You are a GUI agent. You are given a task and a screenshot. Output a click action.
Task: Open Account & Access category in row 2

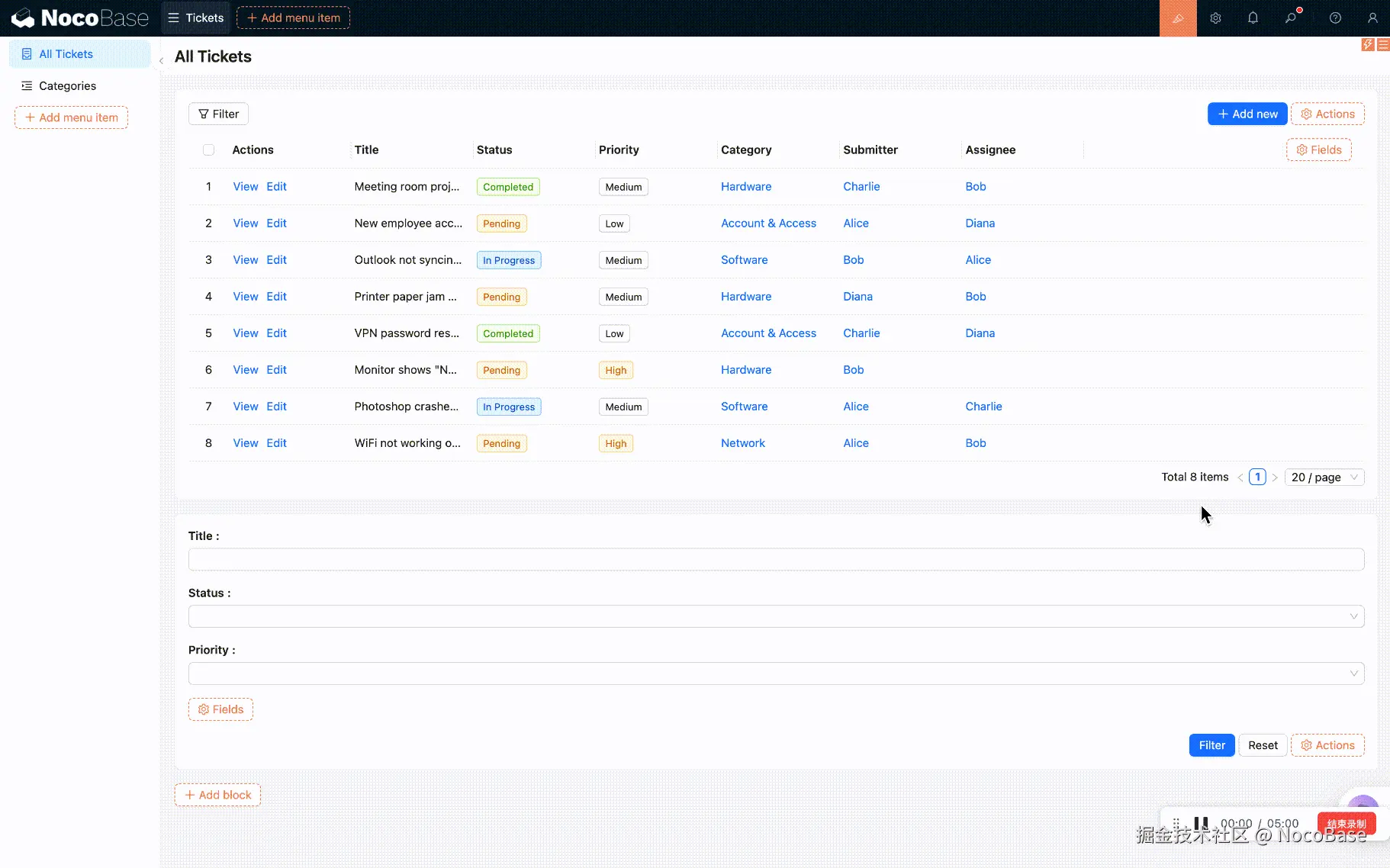point(768,223)
